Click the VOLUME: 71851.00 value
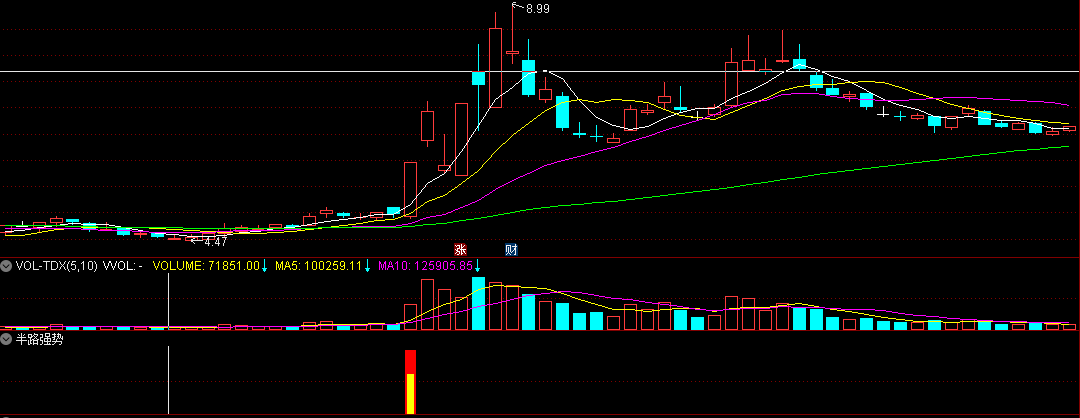 [206, 265]
